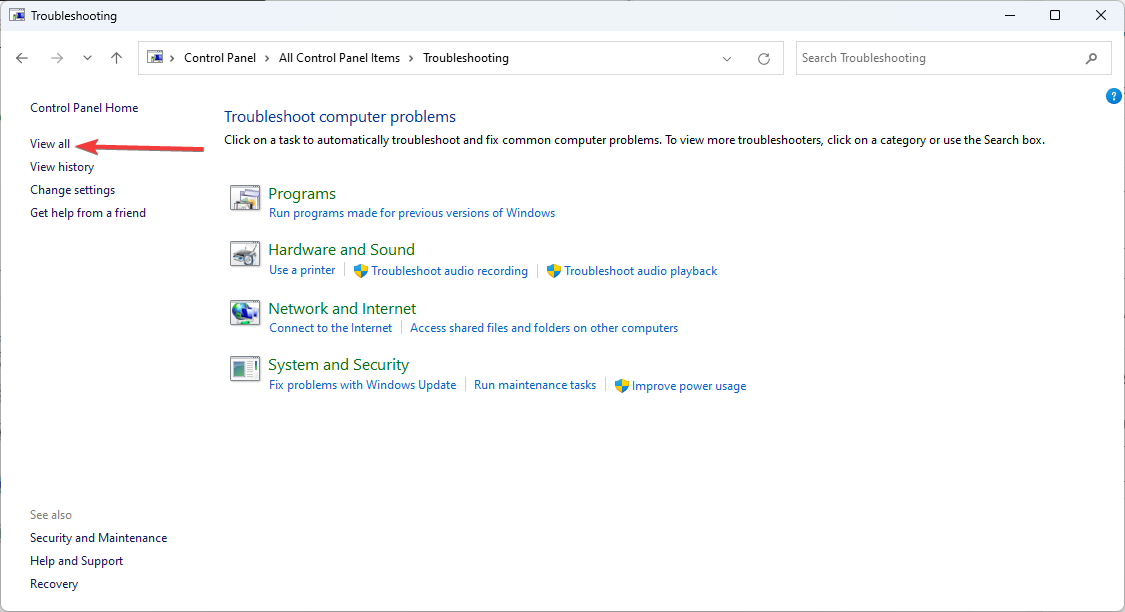
Task: Start Troubleshoot audio playback
Action: click(x=641, y=271)
